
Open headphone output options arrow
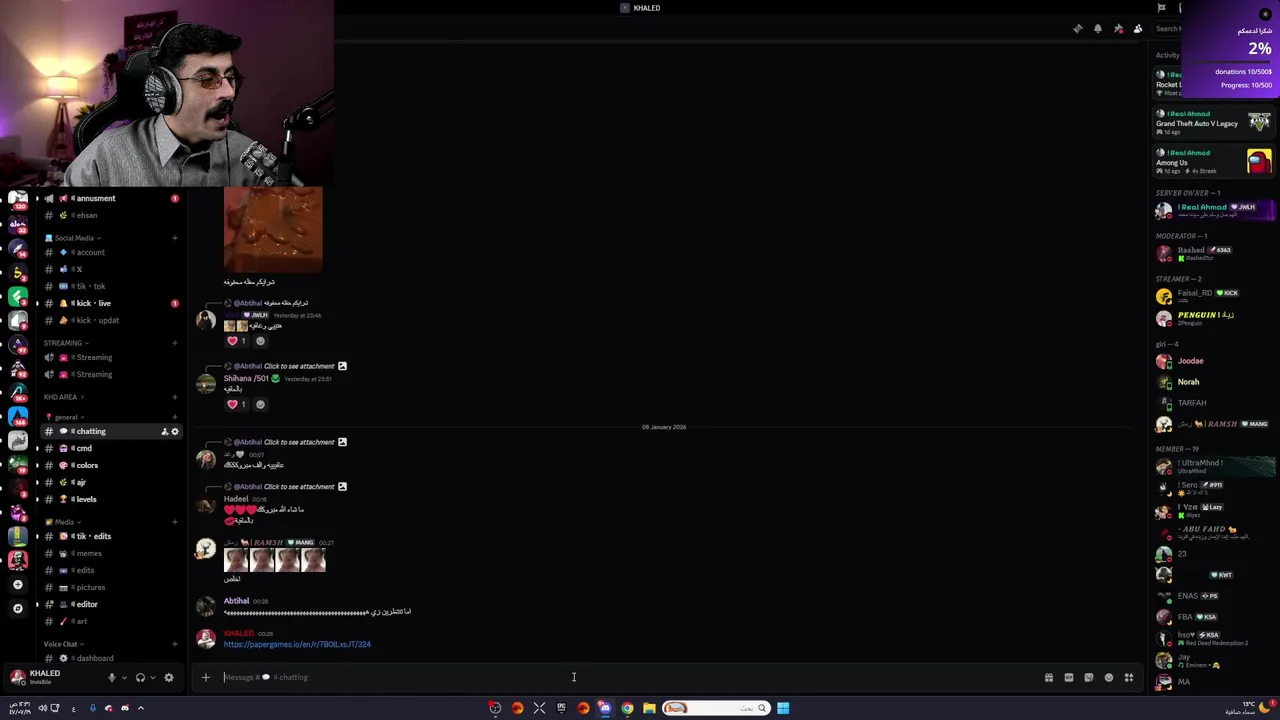point(152,677)
